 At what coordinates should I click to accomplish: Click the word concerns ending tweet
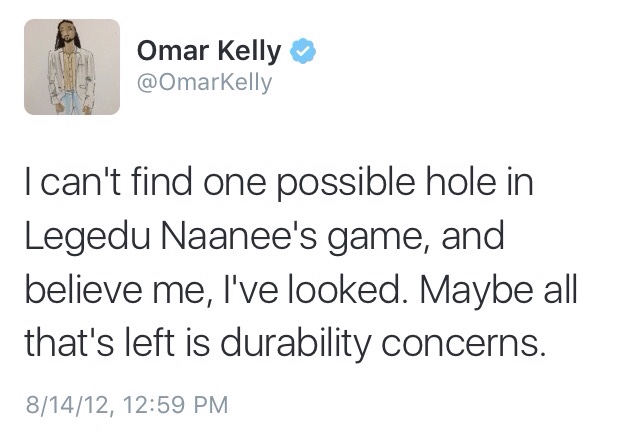click(463, 344)
